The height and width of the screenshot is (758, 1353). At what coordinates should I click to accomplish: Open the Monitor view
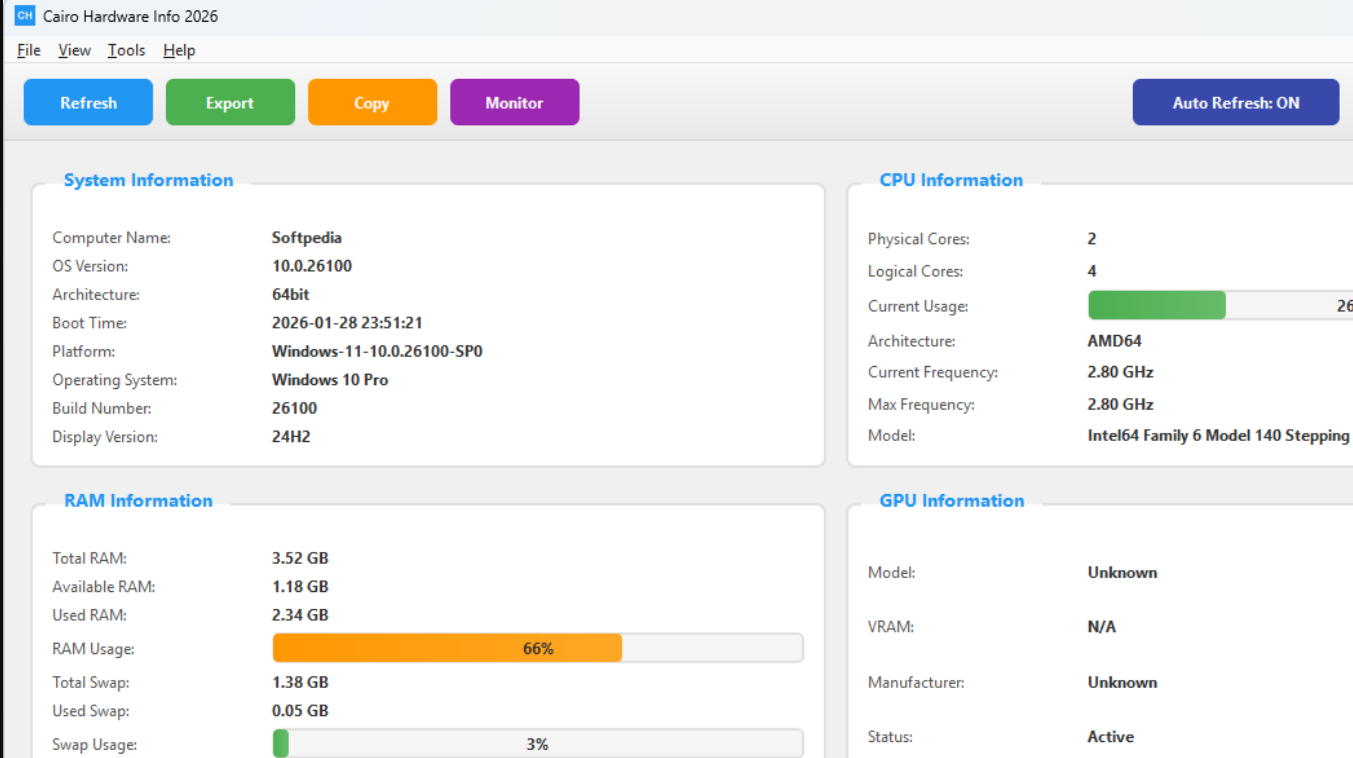tap(514, 101)
